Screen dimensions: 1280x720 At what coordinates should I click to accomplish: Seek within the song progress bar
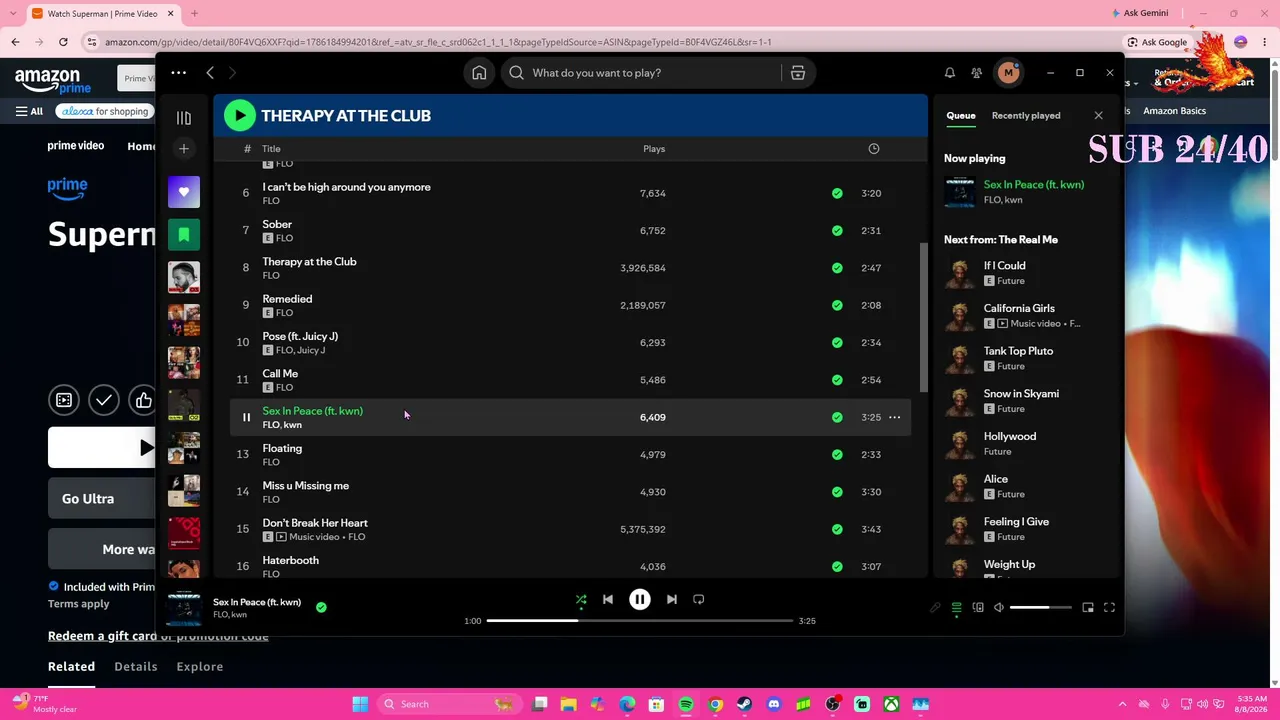pyautogui.click(x=639, y=621)
